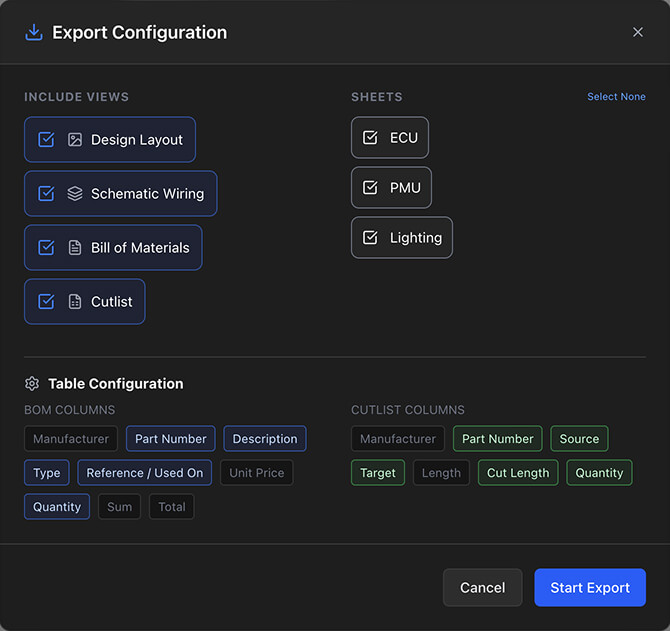Toggle the Cut Length column chip

518,473
